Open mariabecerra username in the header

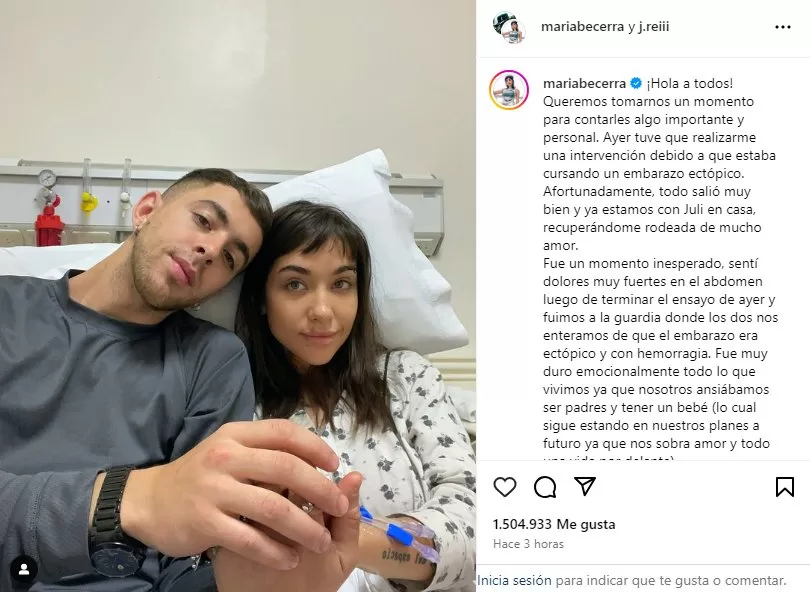click(582, 27)
